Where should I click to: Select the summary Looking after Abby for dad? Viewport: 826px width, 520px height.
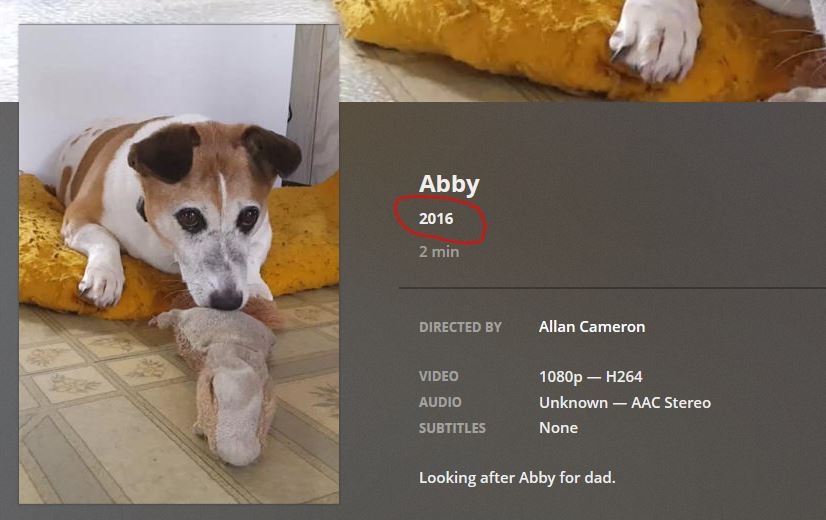point(517,478)
